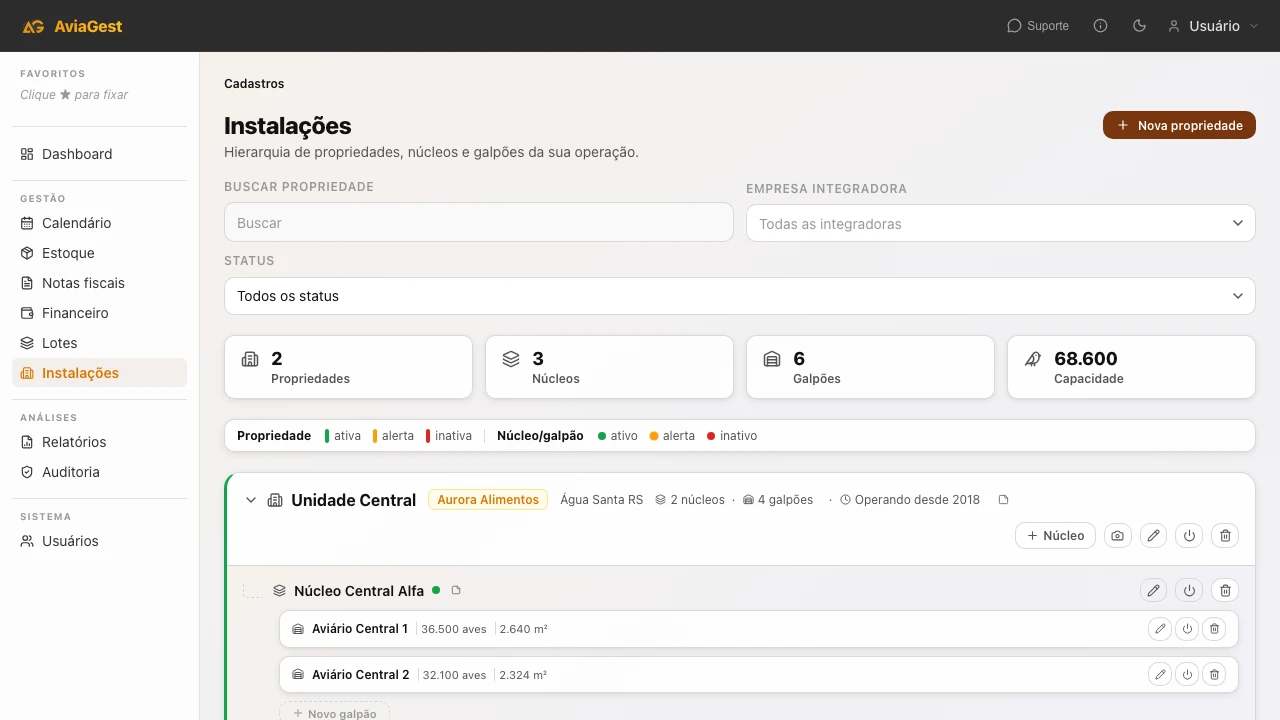Open Estoque section

point(99,253)
